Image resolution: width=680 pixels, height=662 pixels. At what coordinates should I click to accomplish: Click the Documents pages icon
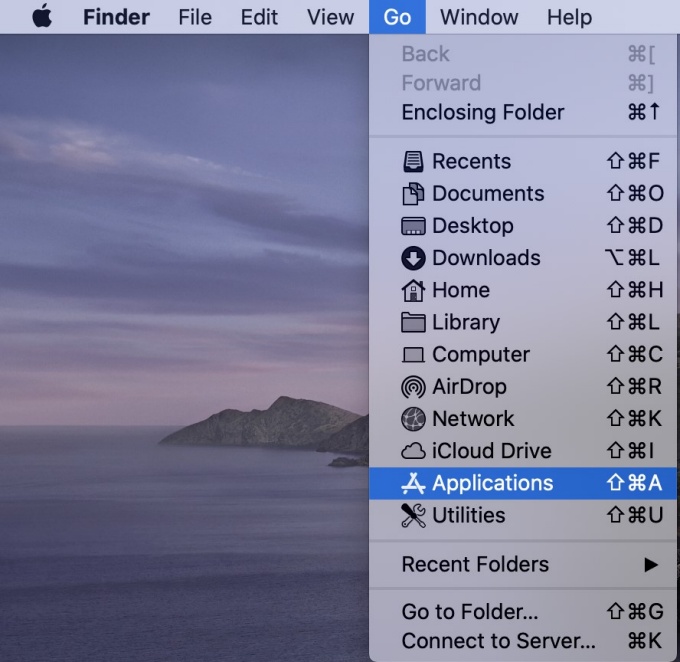point(413,193)
